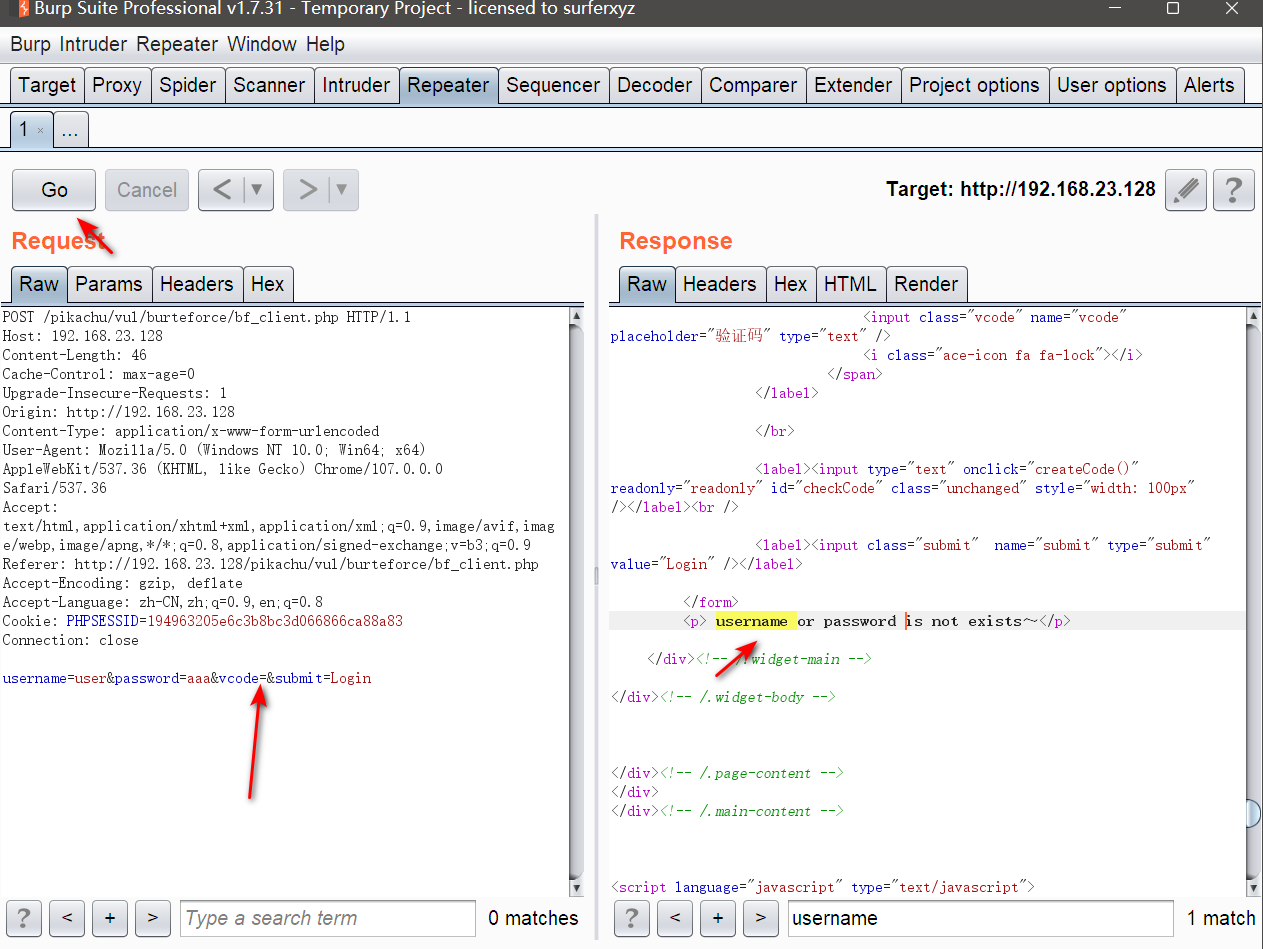Image resolution: width=1263 pixels, height=949 pixels.
Task: Switch to the Intruder tab
Action: [356, 85]
